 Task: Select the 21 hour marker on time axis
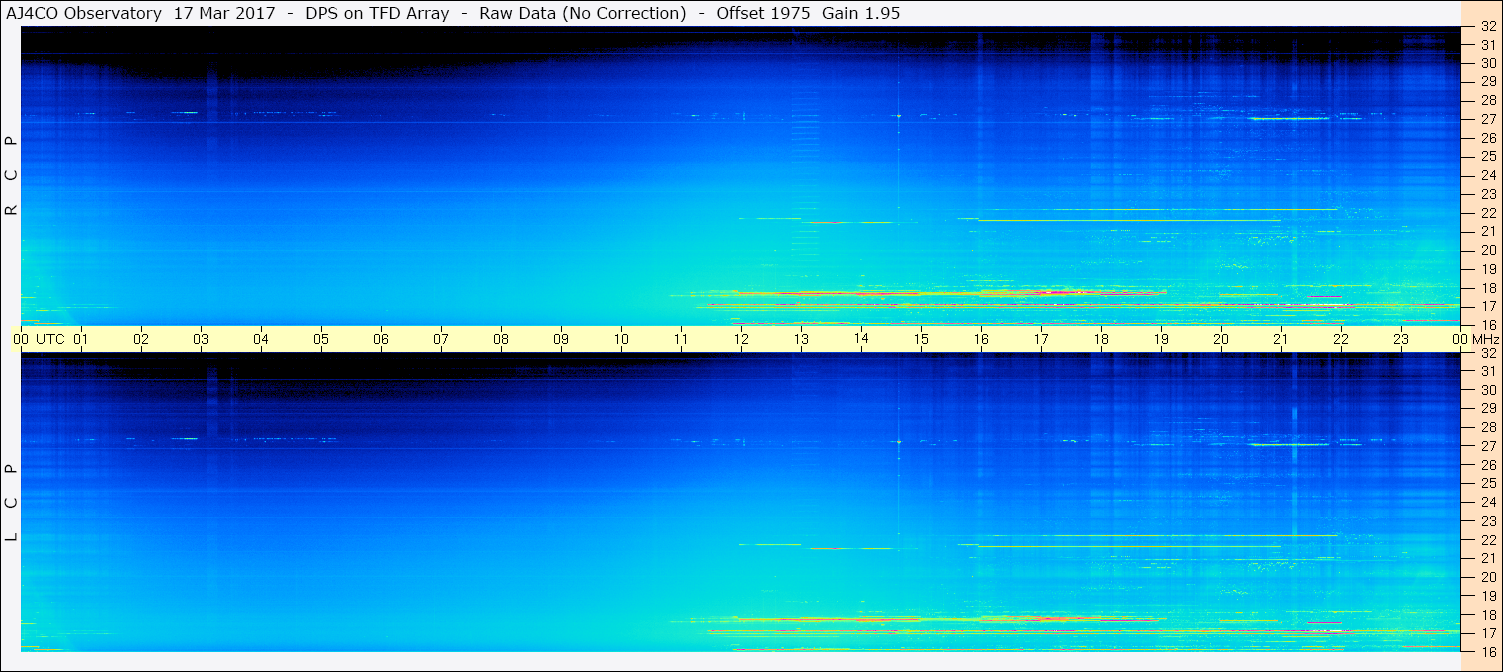(1281, 339)
